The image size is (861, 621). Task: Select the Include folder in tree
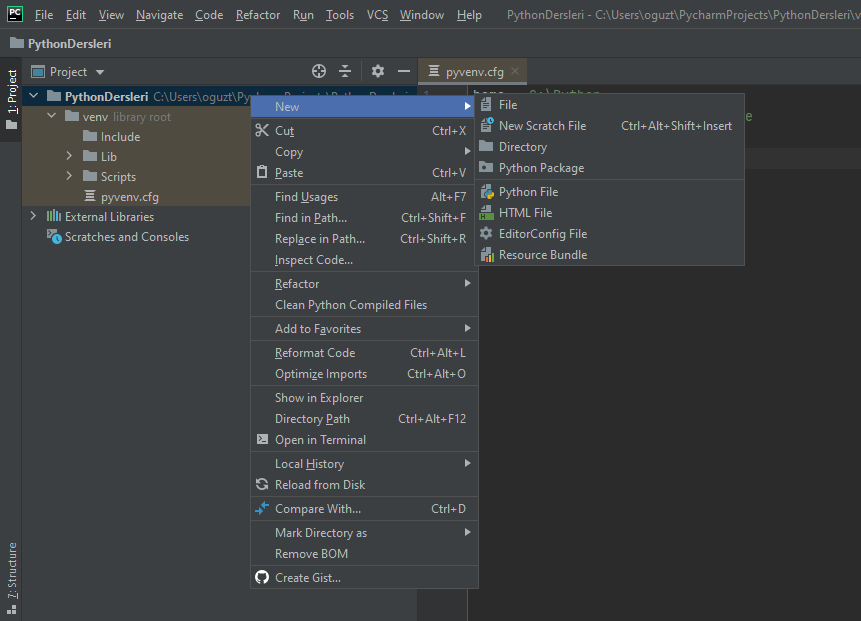click(120, 136)
